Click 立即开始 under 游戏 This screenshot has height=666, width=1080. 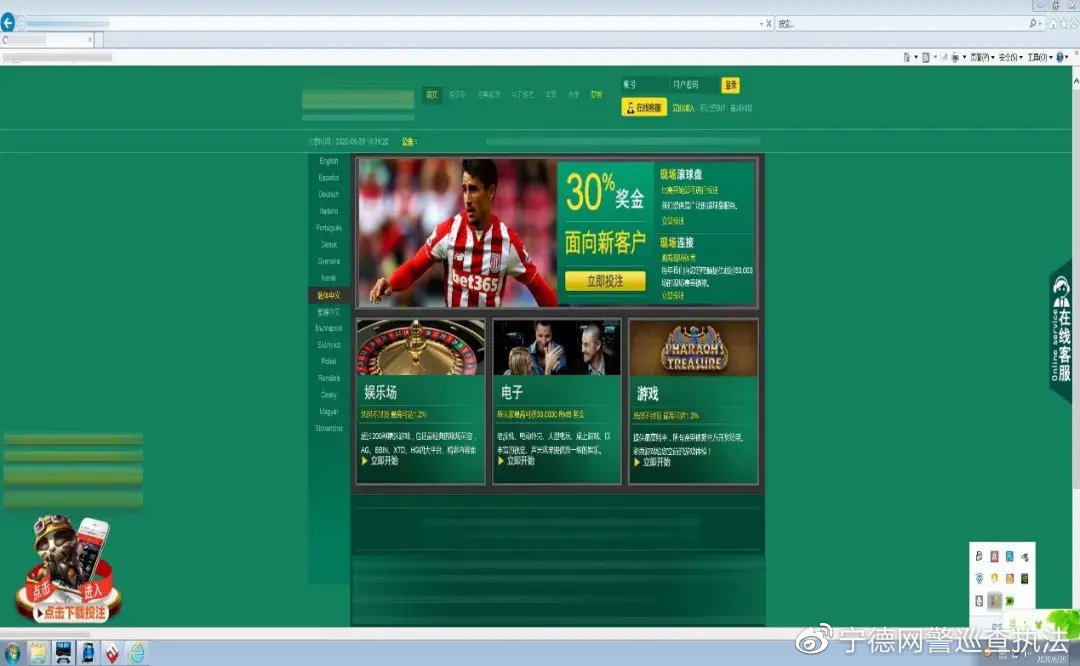652,462
